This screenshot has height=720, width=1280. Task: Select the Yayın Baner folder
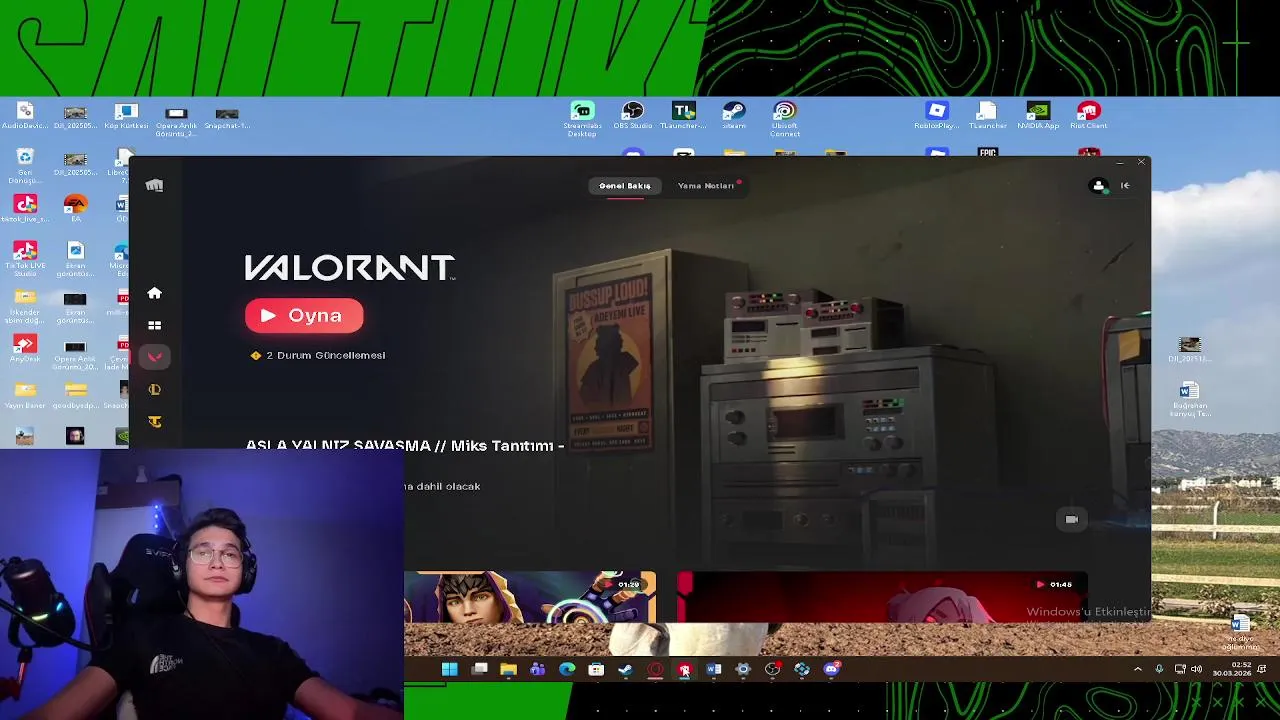(25, 395)
